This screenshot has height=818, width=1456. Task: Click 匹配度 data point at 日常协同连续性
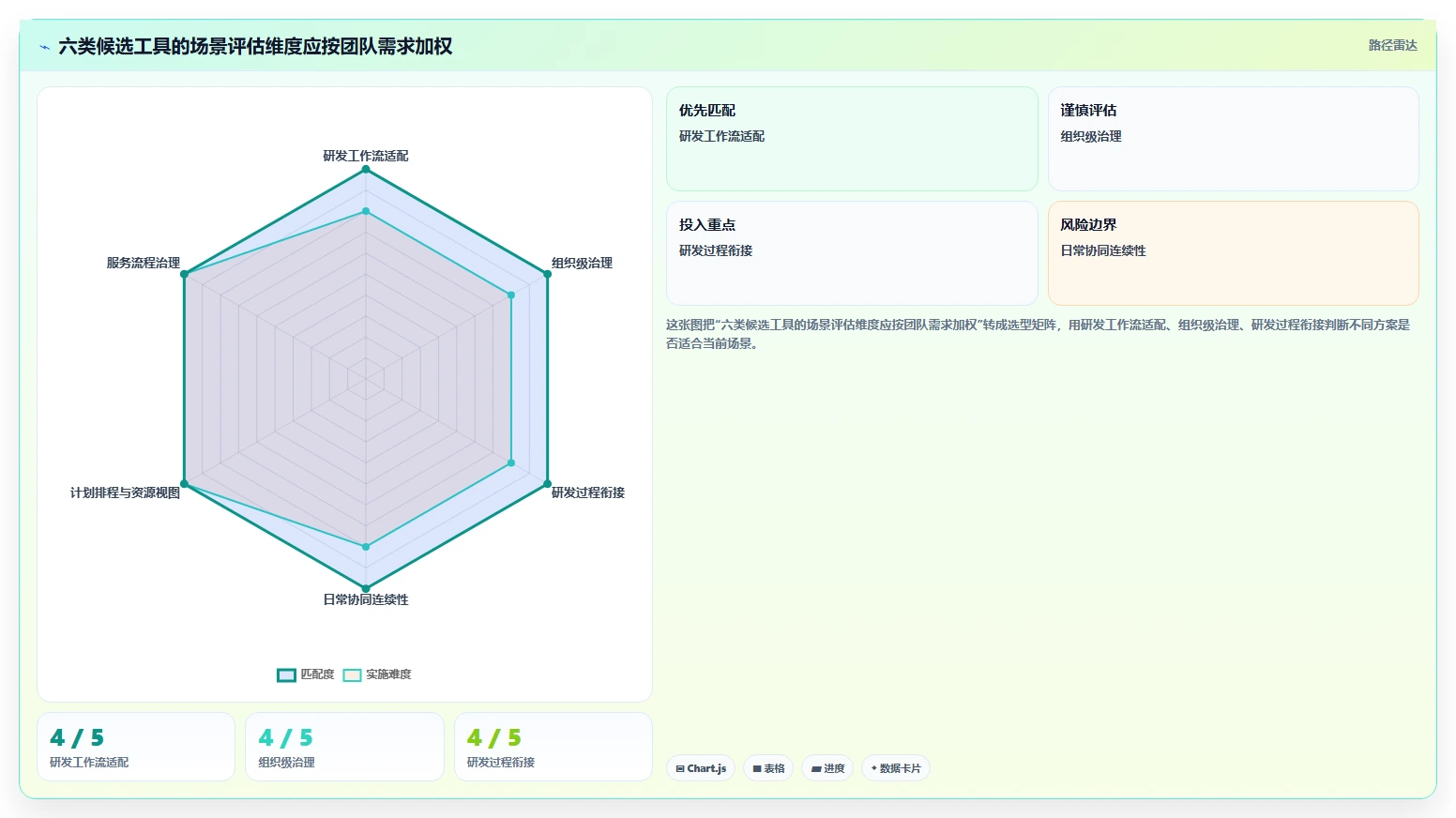click(x=366, y=589)
